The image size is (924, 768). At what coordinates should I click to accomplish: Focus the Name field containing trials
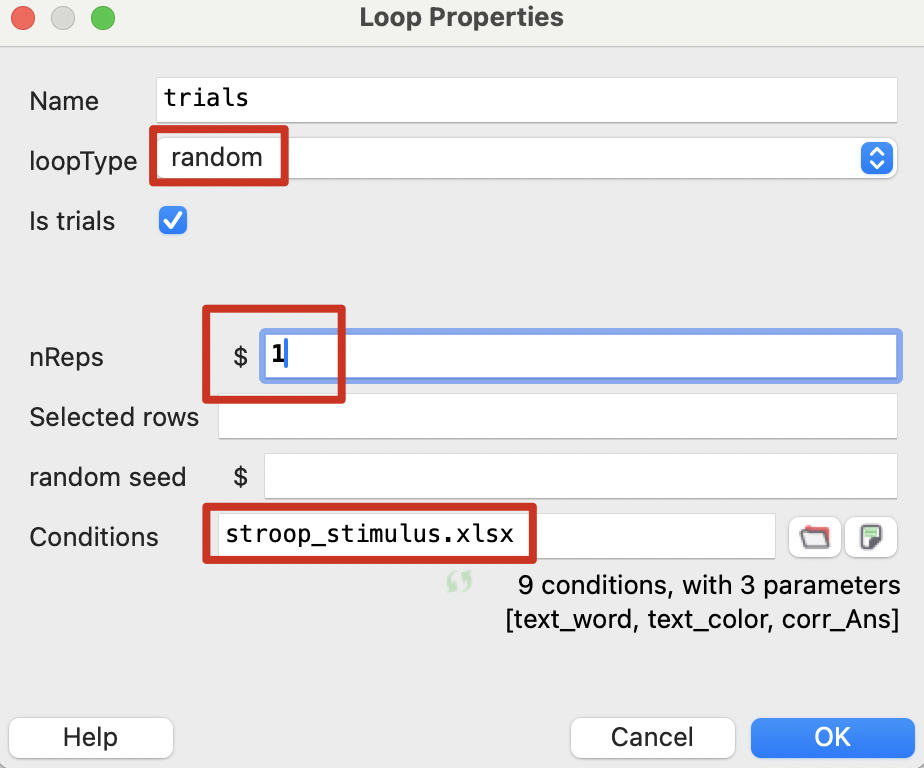(x=527, y=99)
